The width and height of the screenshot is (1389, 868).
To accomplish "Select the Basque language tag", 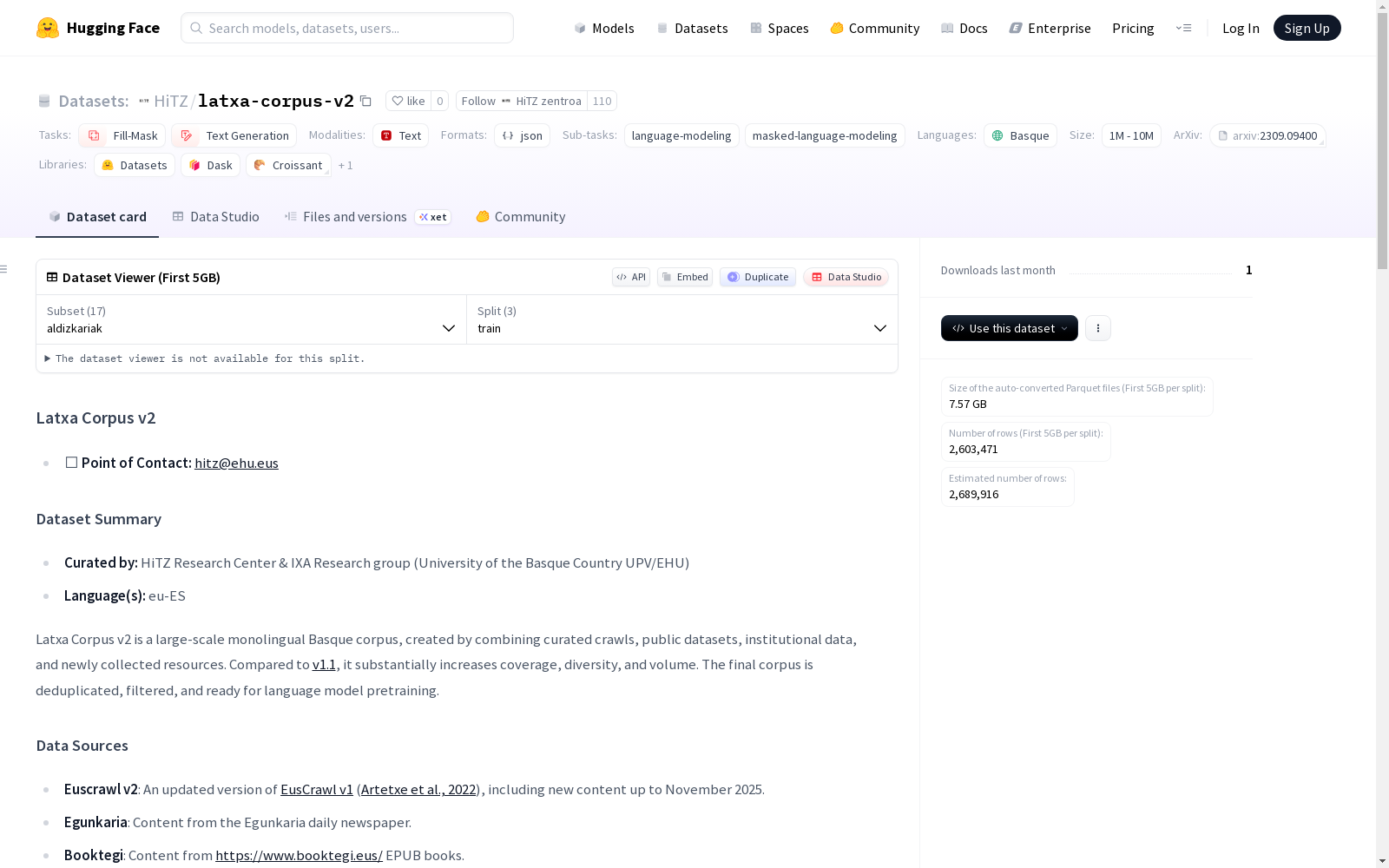I will pyautogui.click(x=1021, y=135).
